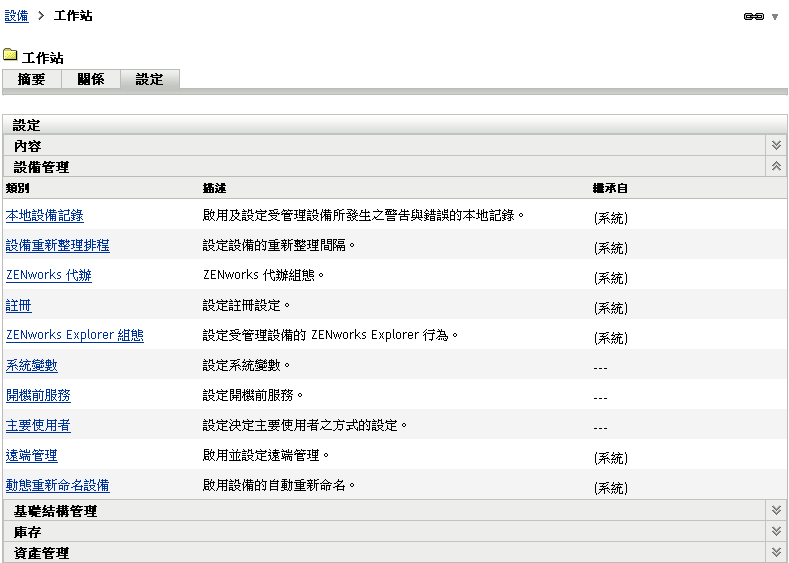
Task: Click the 繼承自 column header
Action: tap(610, 188)
